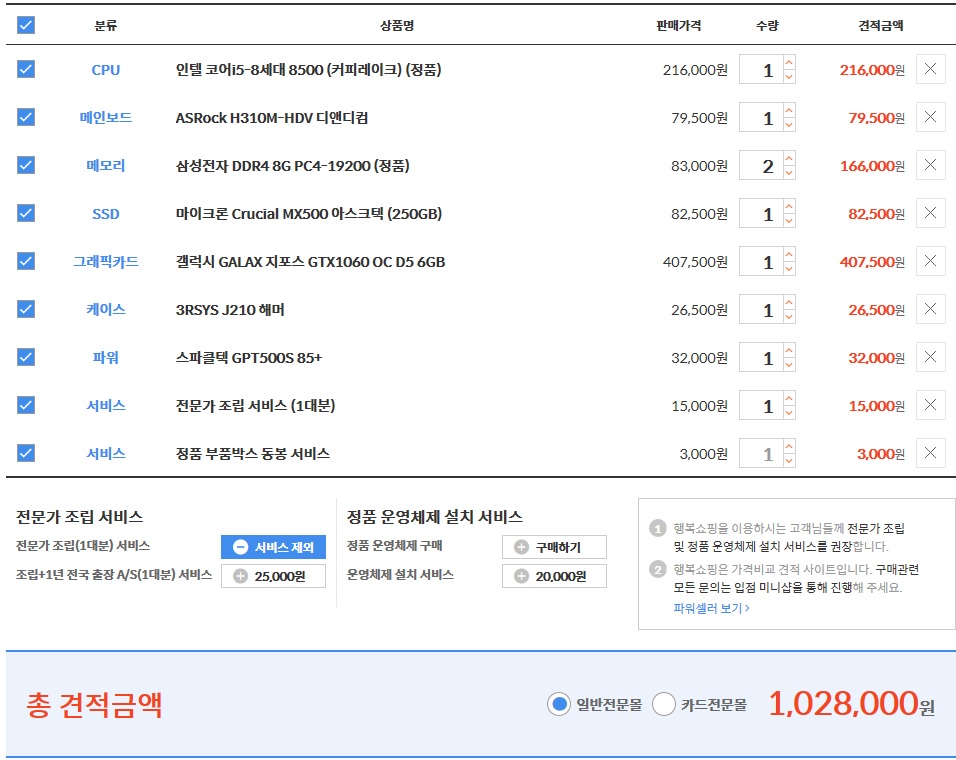Open the CPU category link
The image size is (956, 760).
point(105,69)
